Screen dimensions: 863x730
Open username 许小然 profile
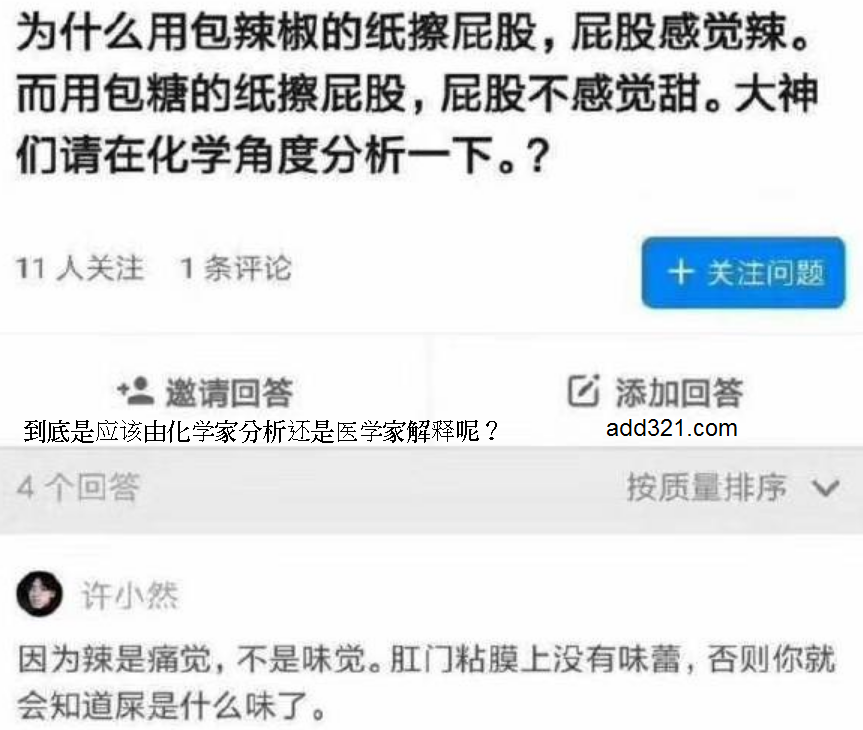pyautogui.click(x=130, y=595)
